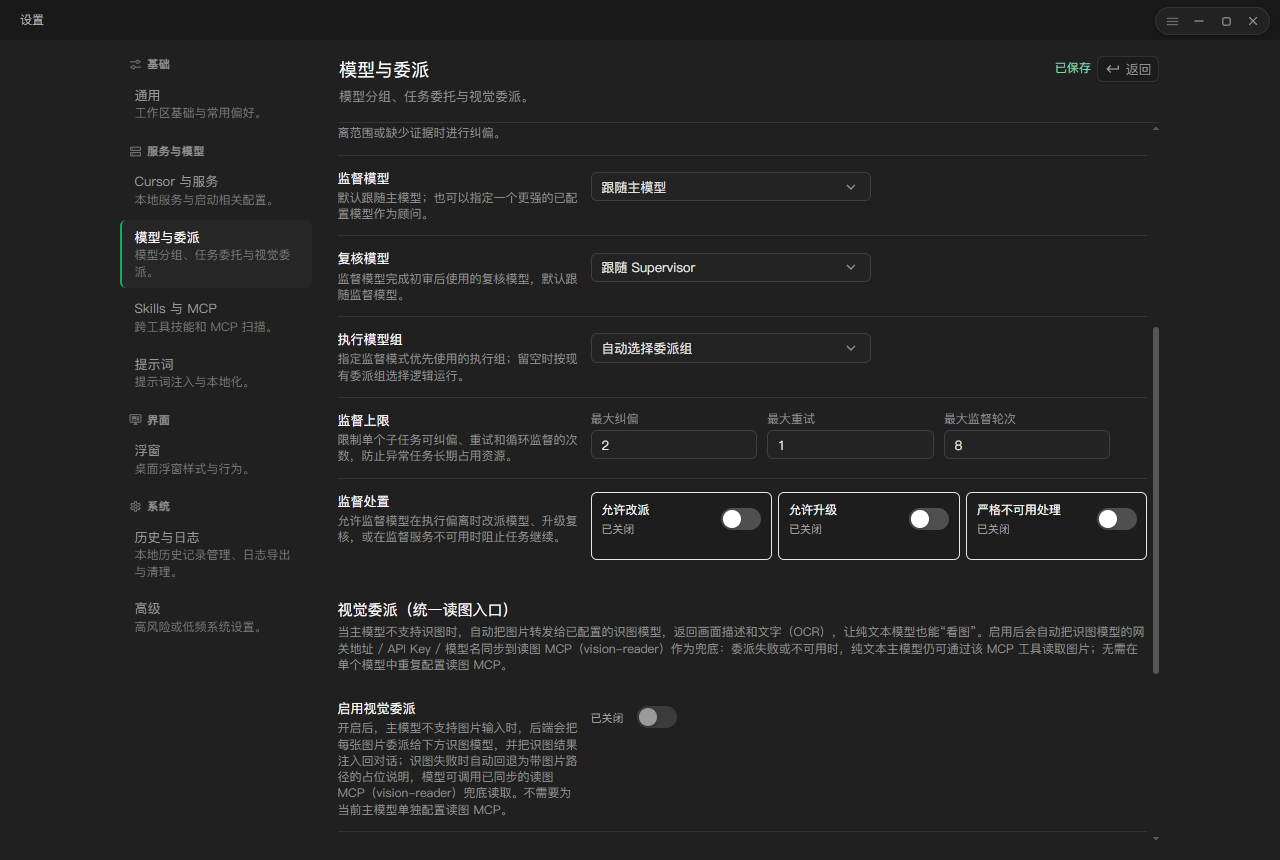Click the hamburger menu icon in title bar
This screenshot has width=1280, height=860.
pos(1172,21)
